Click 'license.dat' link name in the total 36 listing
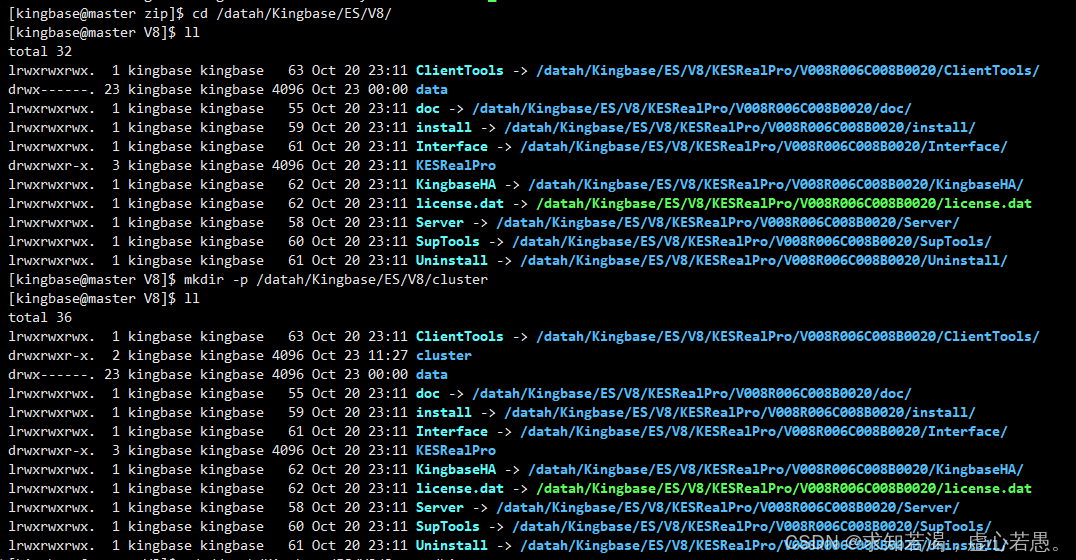This screenshot has width=1076, height=560. (459, 489)
